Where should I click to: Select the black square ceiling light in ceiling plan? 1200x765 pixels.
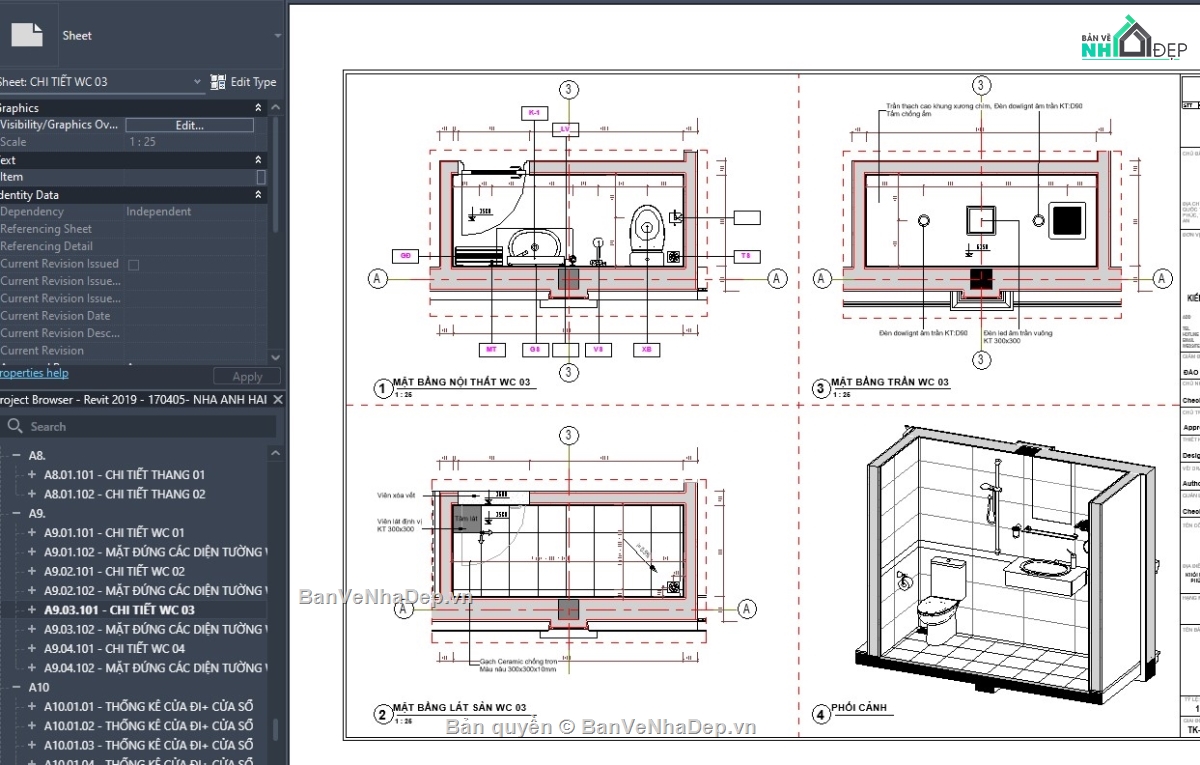coord(1068,220)
